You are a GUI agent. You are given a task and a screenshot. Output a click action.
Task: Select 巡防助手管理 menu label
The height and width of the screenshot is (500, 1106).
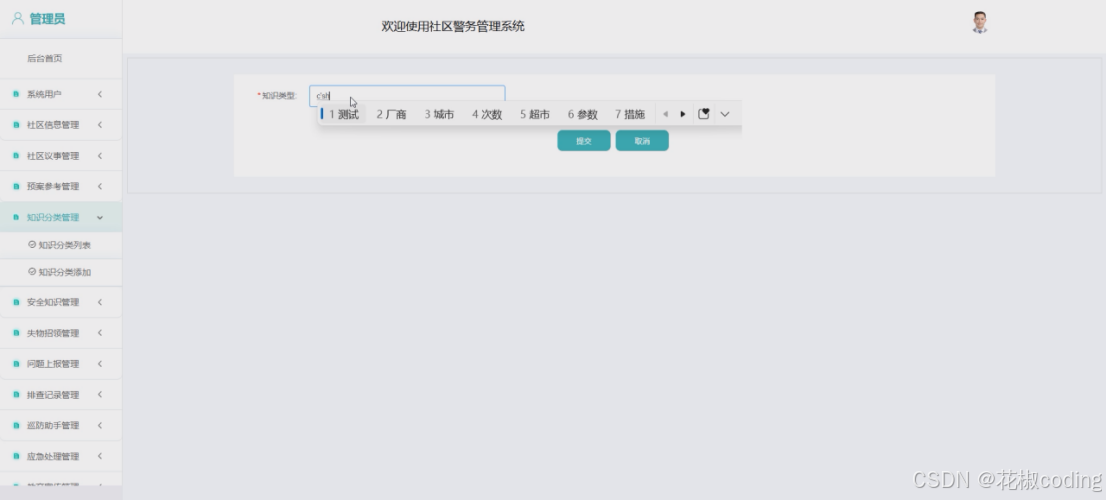pos(53,425)
